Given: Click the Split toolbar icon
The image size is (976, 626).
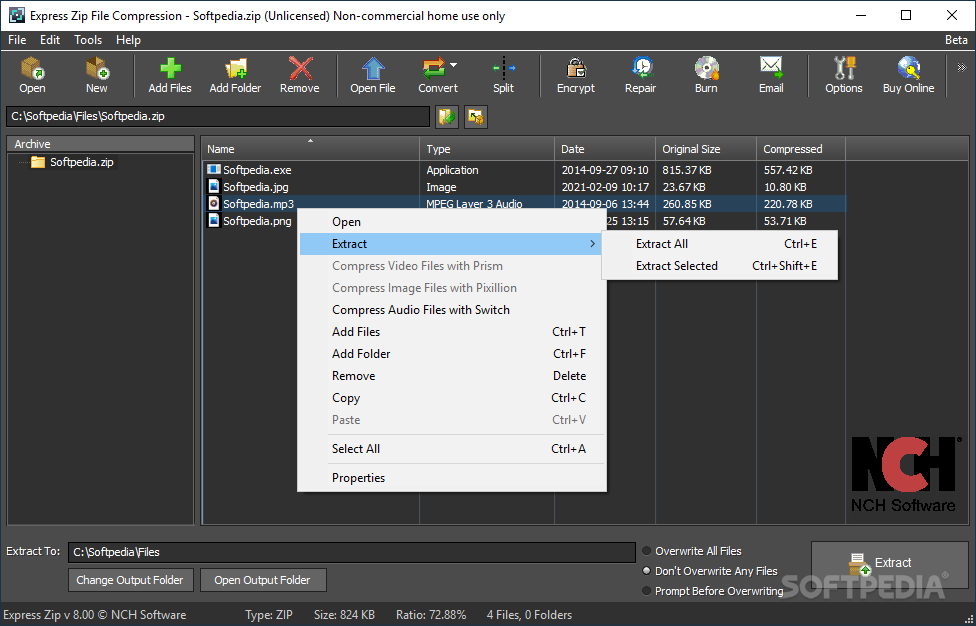Looking at the screenshot, I should click(x=504, y=68).
